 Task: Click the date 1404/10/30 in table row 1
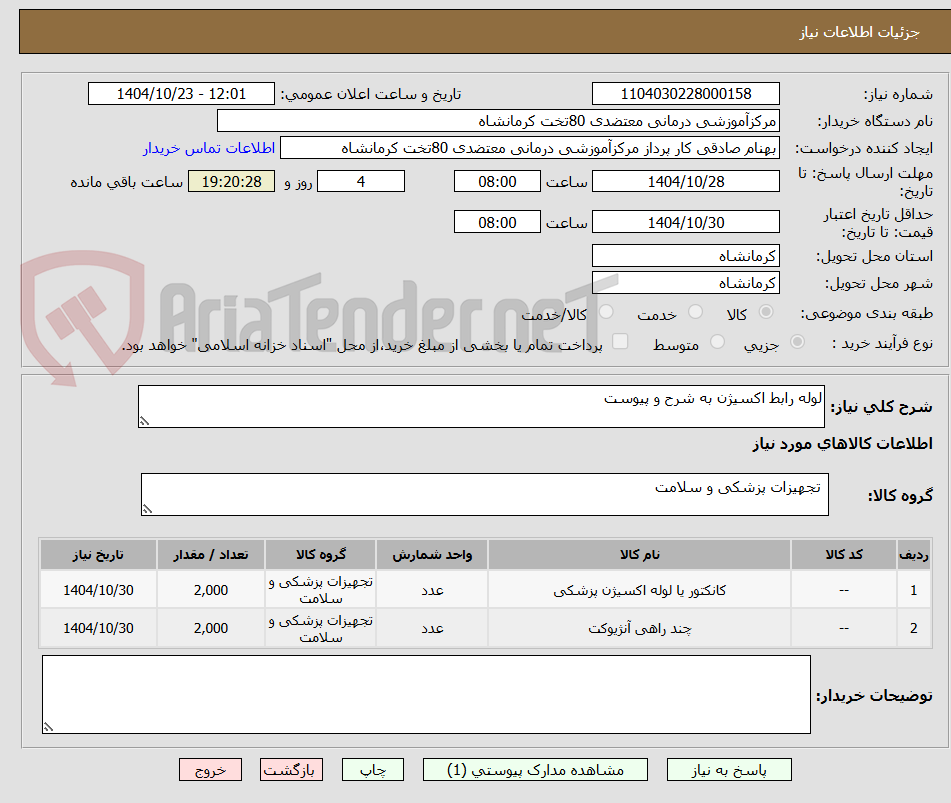(98, 590)
